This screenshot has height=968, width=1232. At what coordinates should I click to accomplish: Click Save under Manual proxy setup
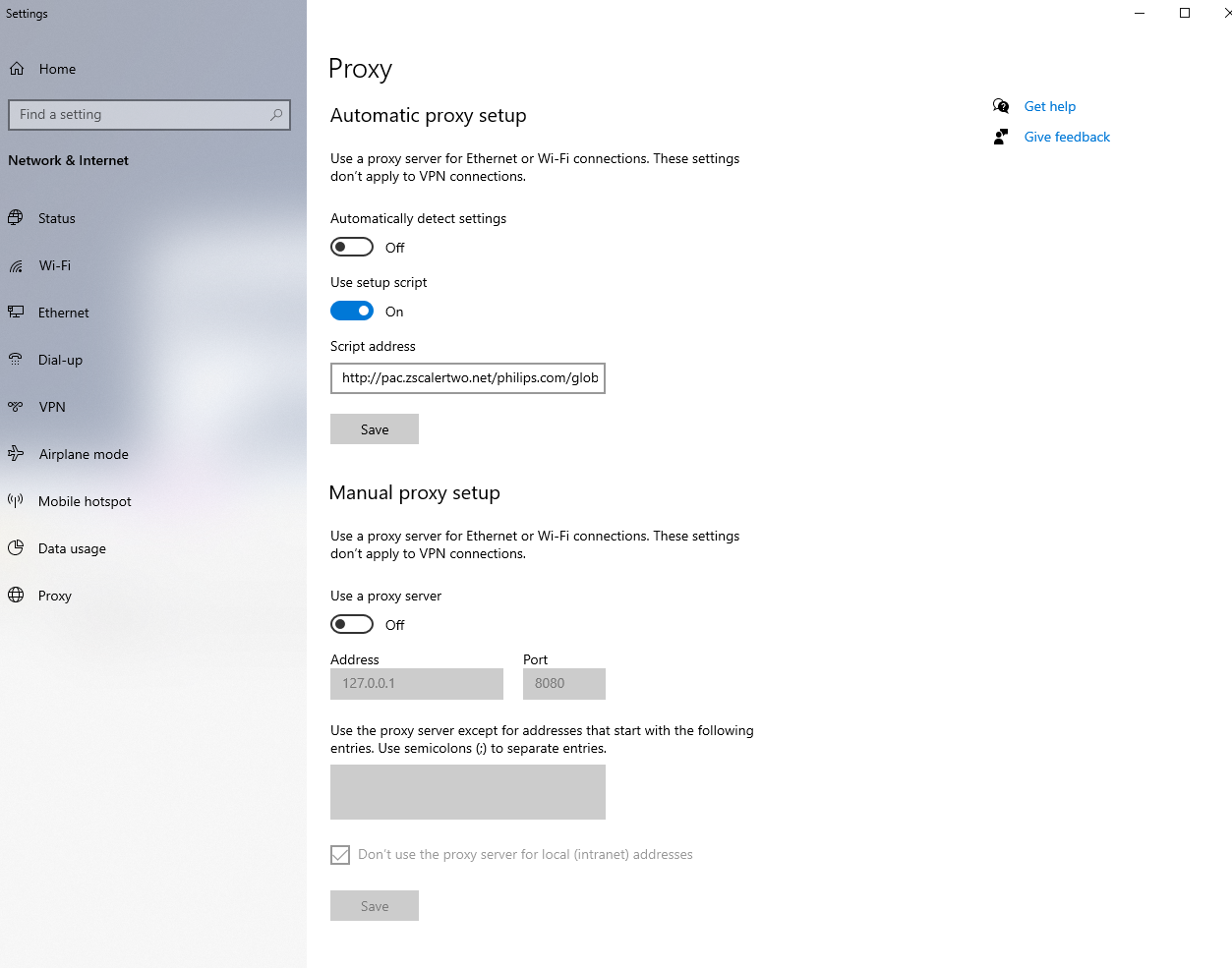[x=375, y=906]
